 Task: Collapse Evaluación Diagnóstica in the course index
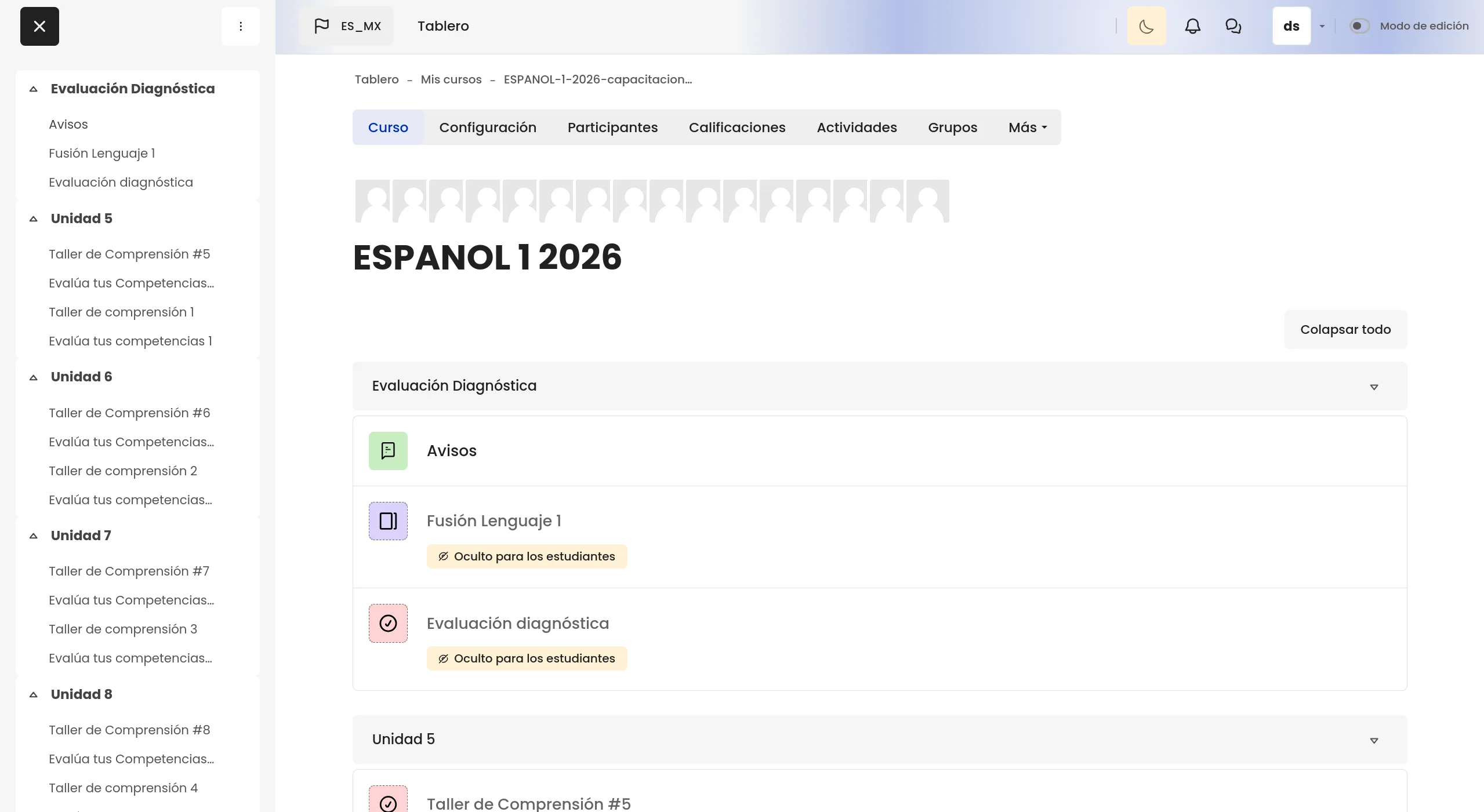tap(34, 89)
